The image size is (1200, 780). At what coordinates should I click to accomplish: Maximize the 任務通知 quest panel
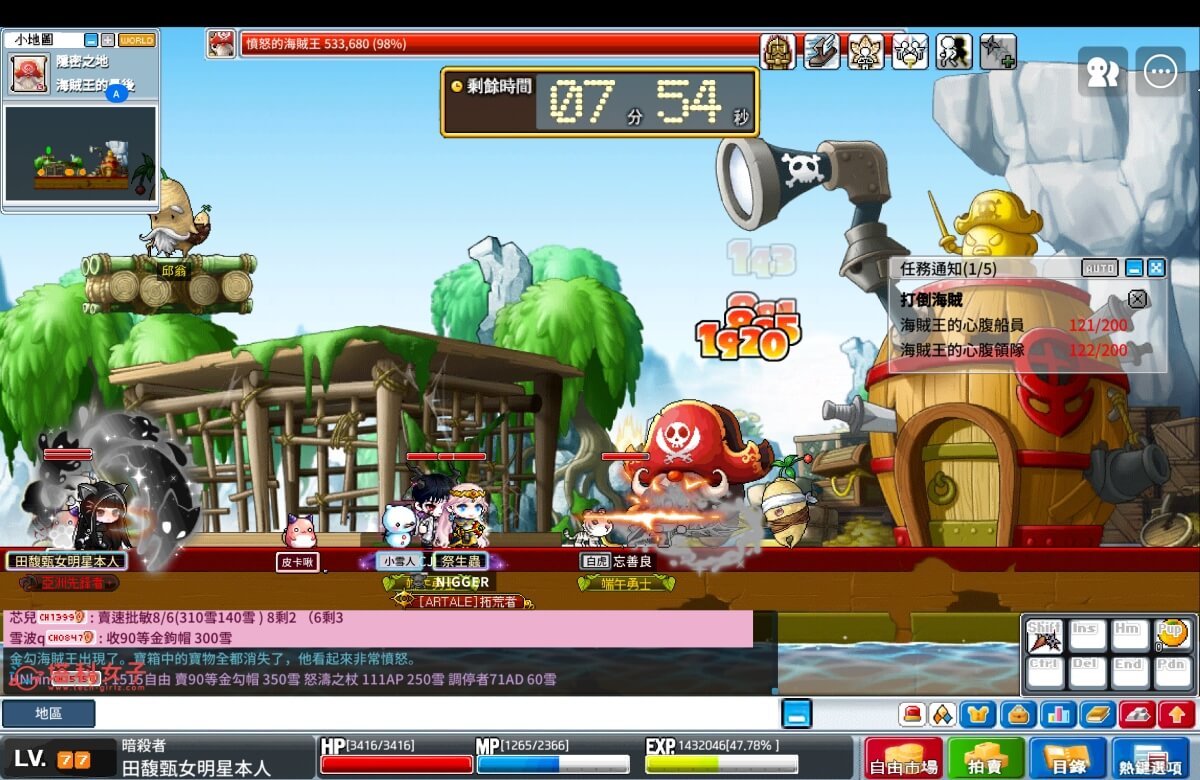click(1156, 268)
